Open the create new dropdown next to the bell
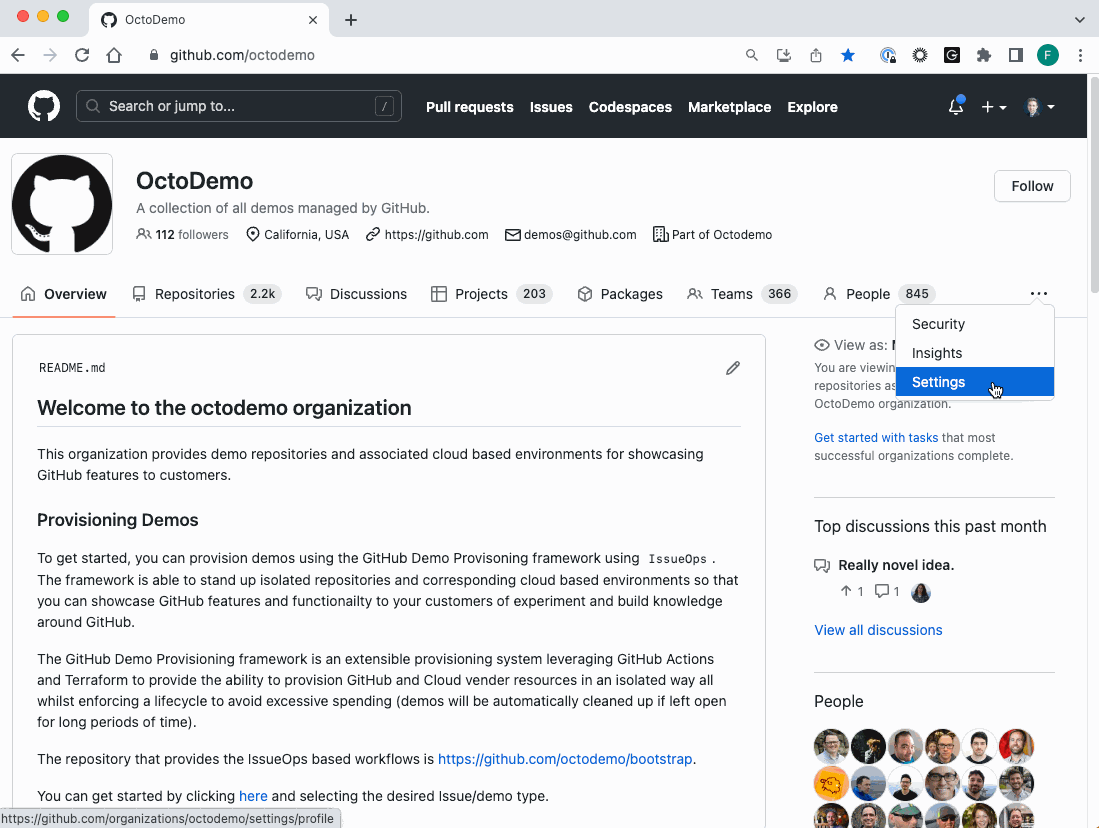Screen dimensions: 1099x828 click(x=994, y=106)
